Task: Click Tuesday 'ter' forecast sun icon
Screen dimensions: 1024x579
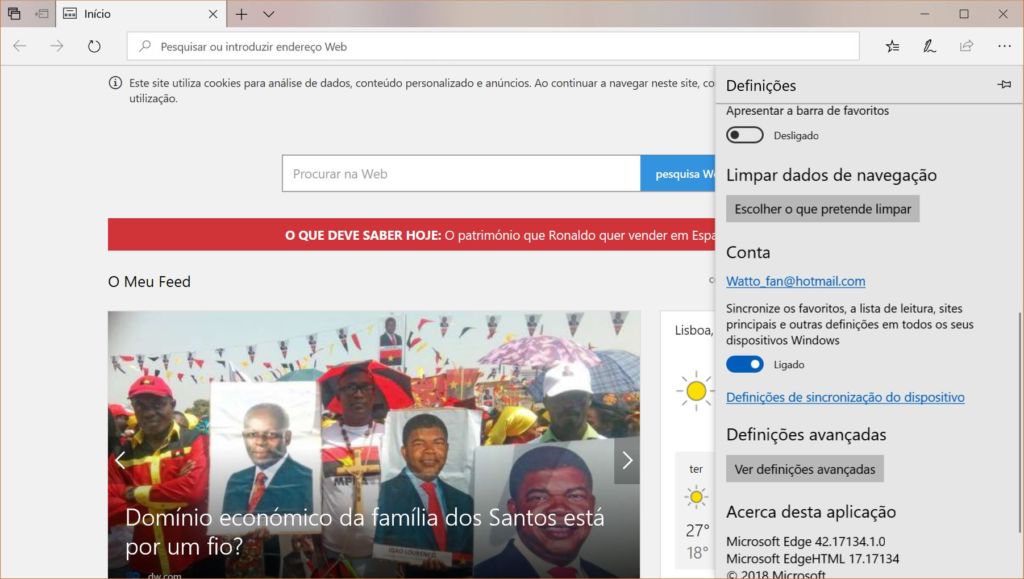Action: click(696, 497)
